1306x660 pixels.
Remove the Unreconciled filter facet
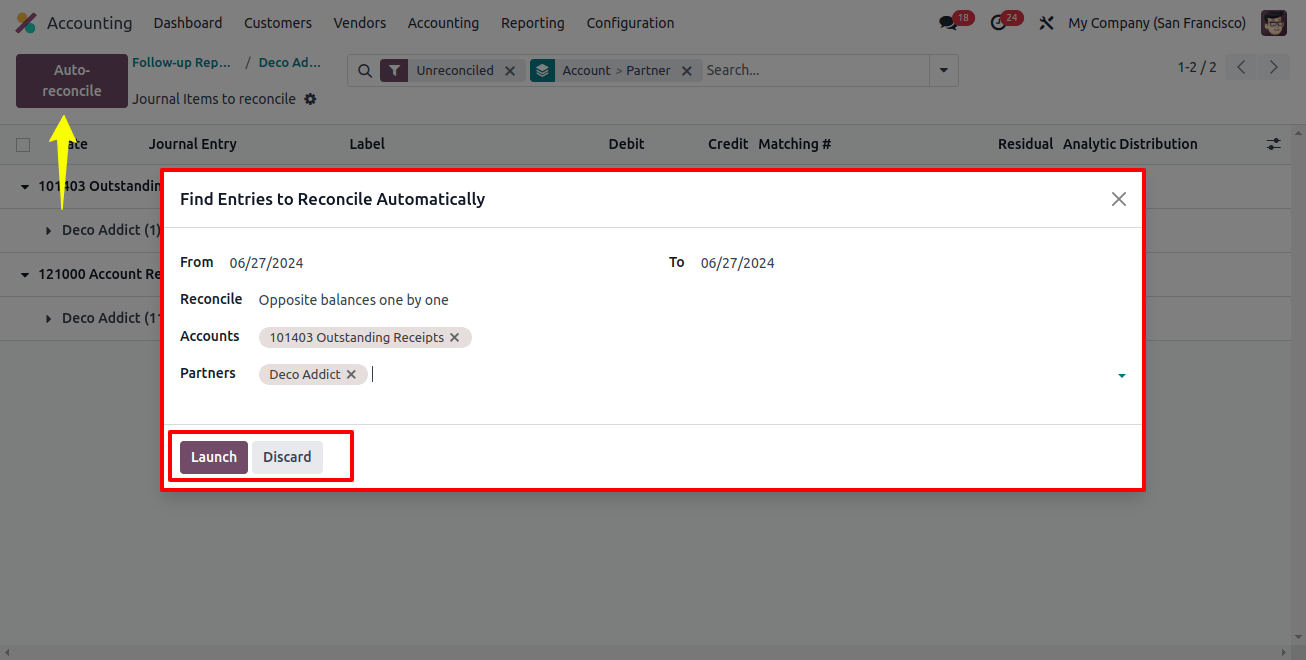click(510, 71)
